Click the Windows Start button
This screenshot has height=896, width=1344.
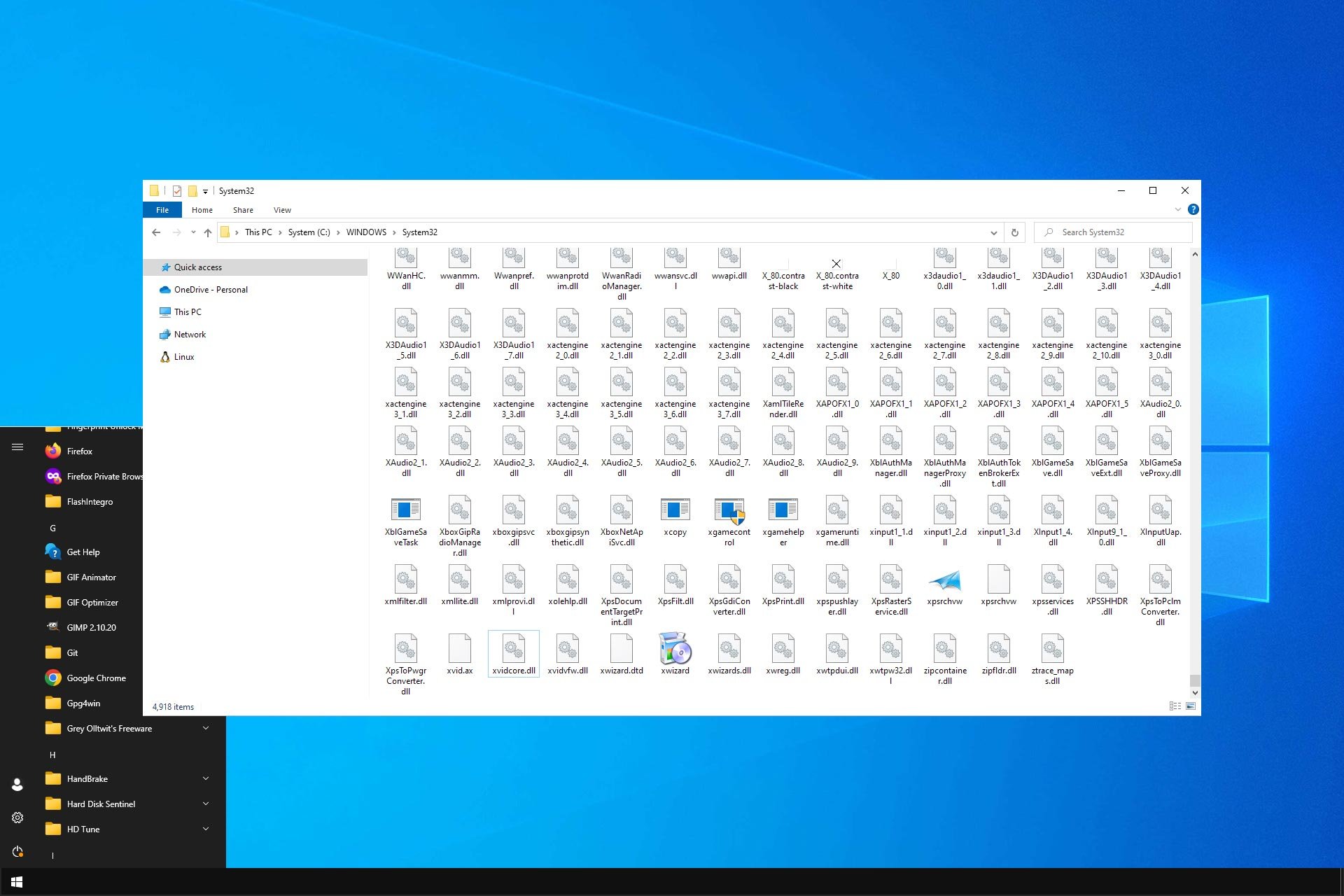pos(17,882)
